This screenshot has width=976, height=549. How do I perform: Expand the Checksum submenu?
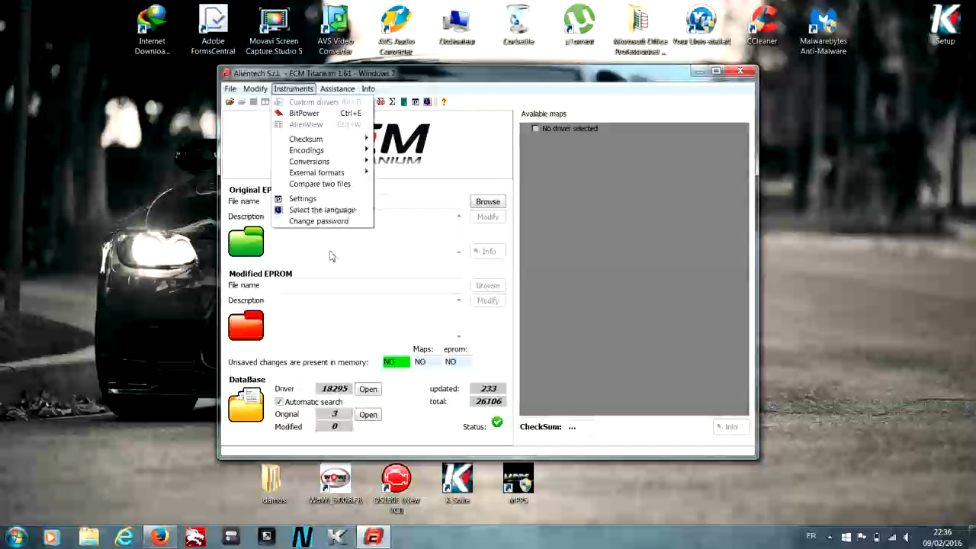pyautogui.click(x=322, y=139)
